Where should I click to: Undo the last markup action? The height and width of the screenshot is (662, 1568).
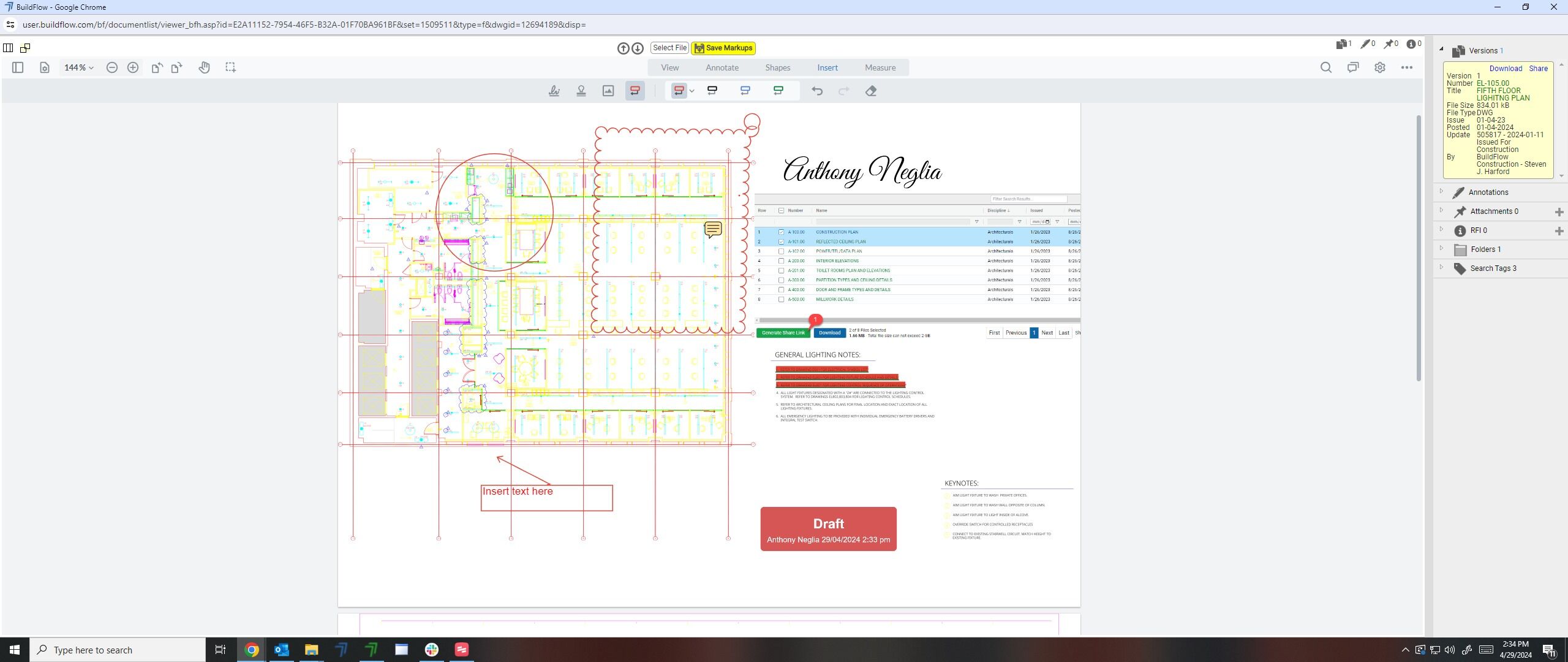point(817,91)
